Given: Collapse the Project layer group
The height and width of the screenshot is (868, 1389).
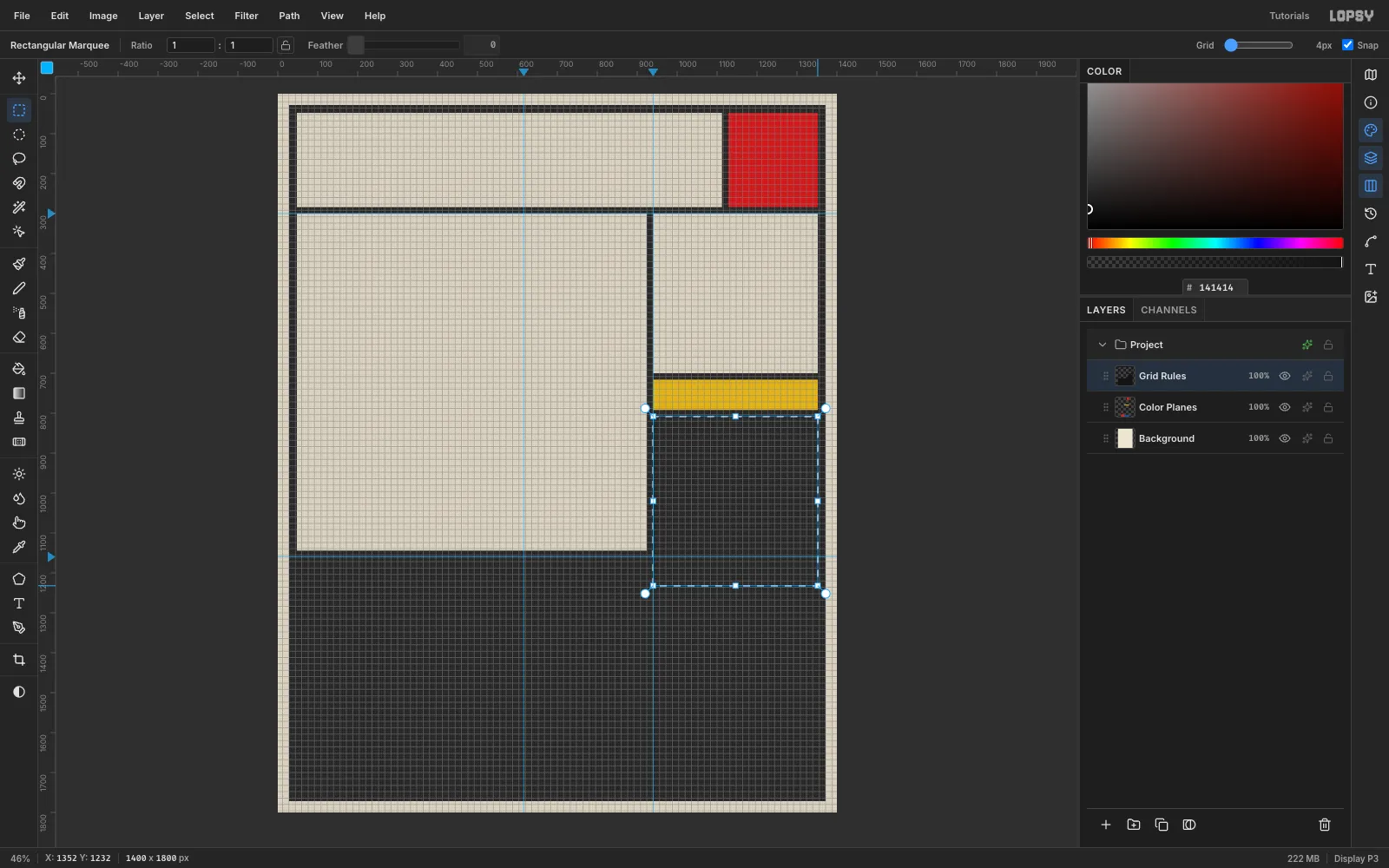Looking at the screenshot, I should pos(1103,345).
